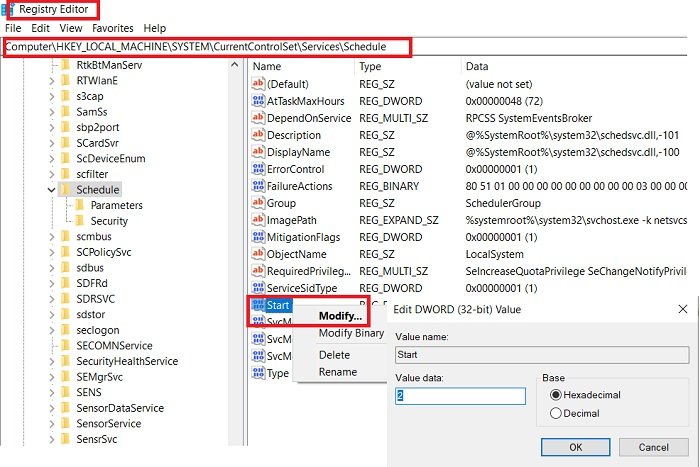Confirm the DWORD edit with OK
Image resolution: width=700 pixels, height=467 pixels.
(575, 447)
